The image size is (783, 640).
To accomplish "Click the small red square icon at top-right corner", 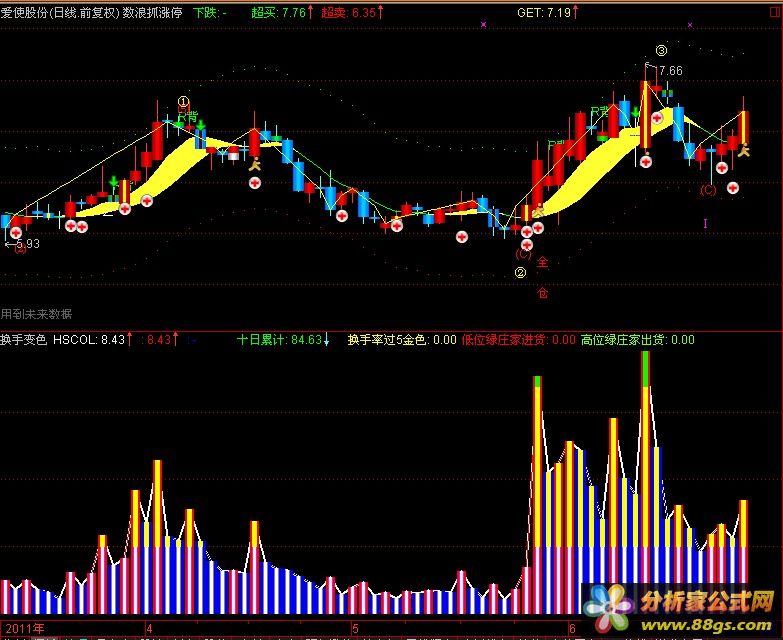I will pos(776,12).
